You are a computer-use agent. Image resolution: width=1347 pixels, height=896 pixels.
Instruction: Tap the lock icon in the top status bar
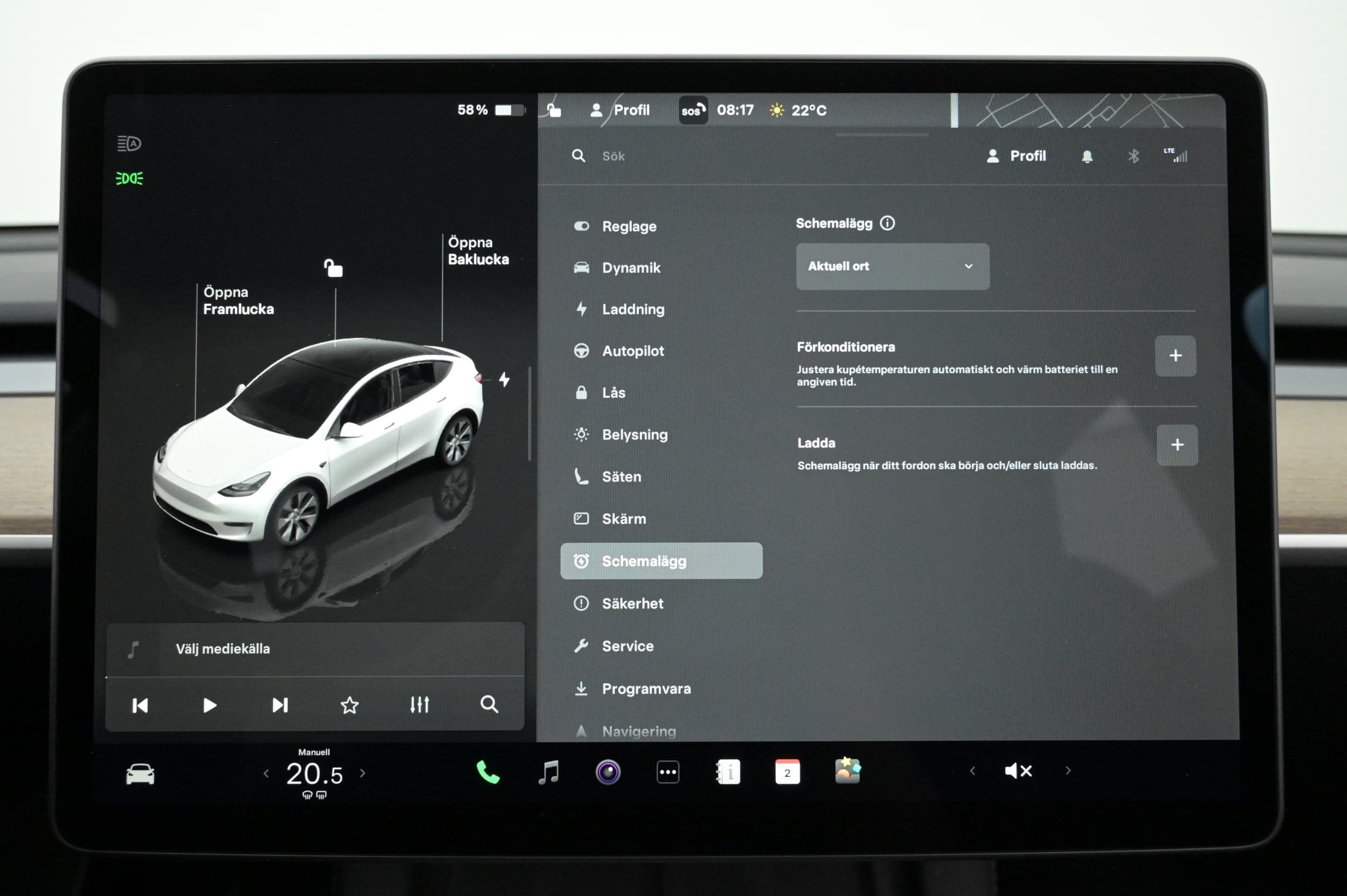(x=553, y=110)
